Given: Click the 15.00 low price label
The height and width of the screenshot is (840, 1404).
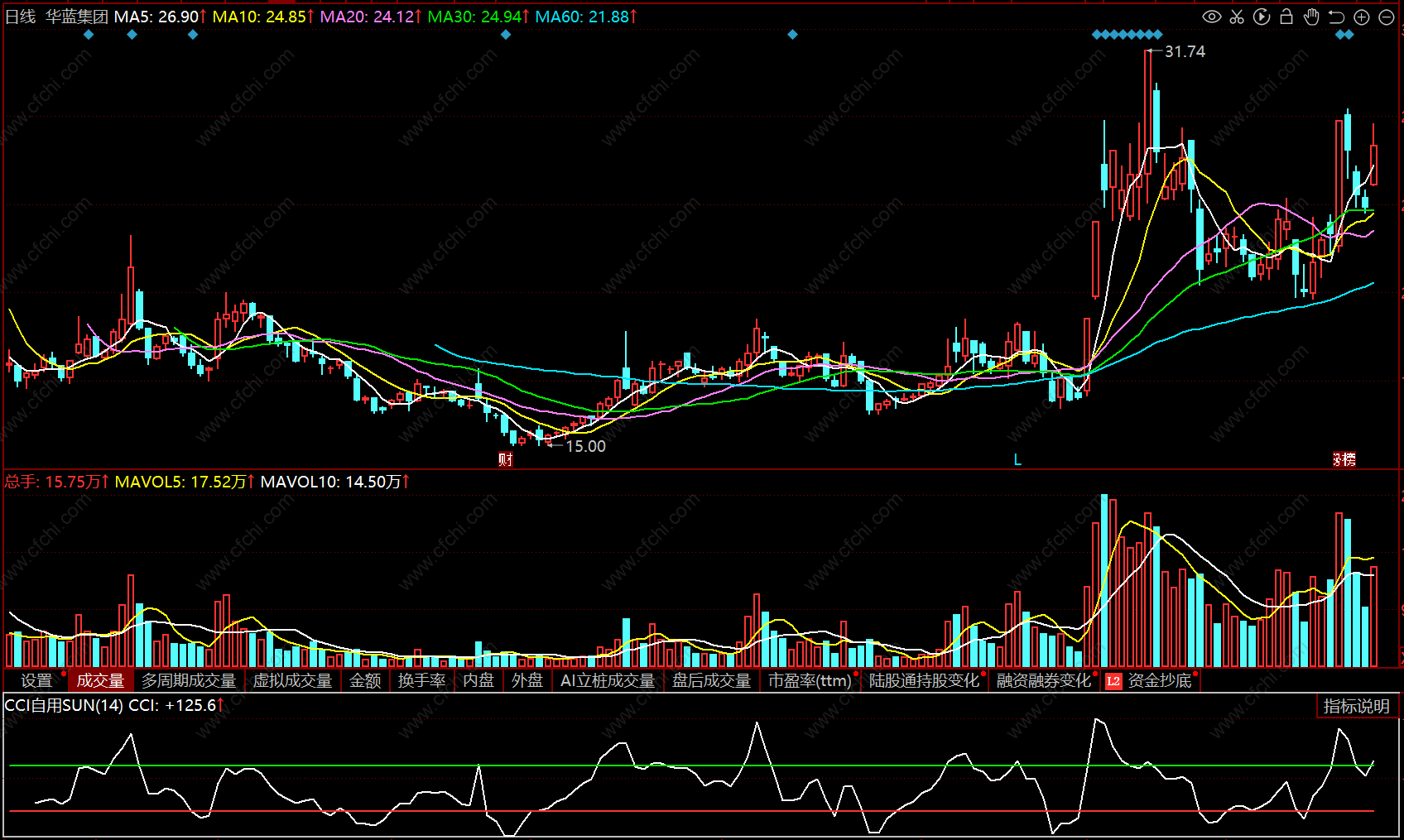Looking at the screenshot, I should pos(585,446).
